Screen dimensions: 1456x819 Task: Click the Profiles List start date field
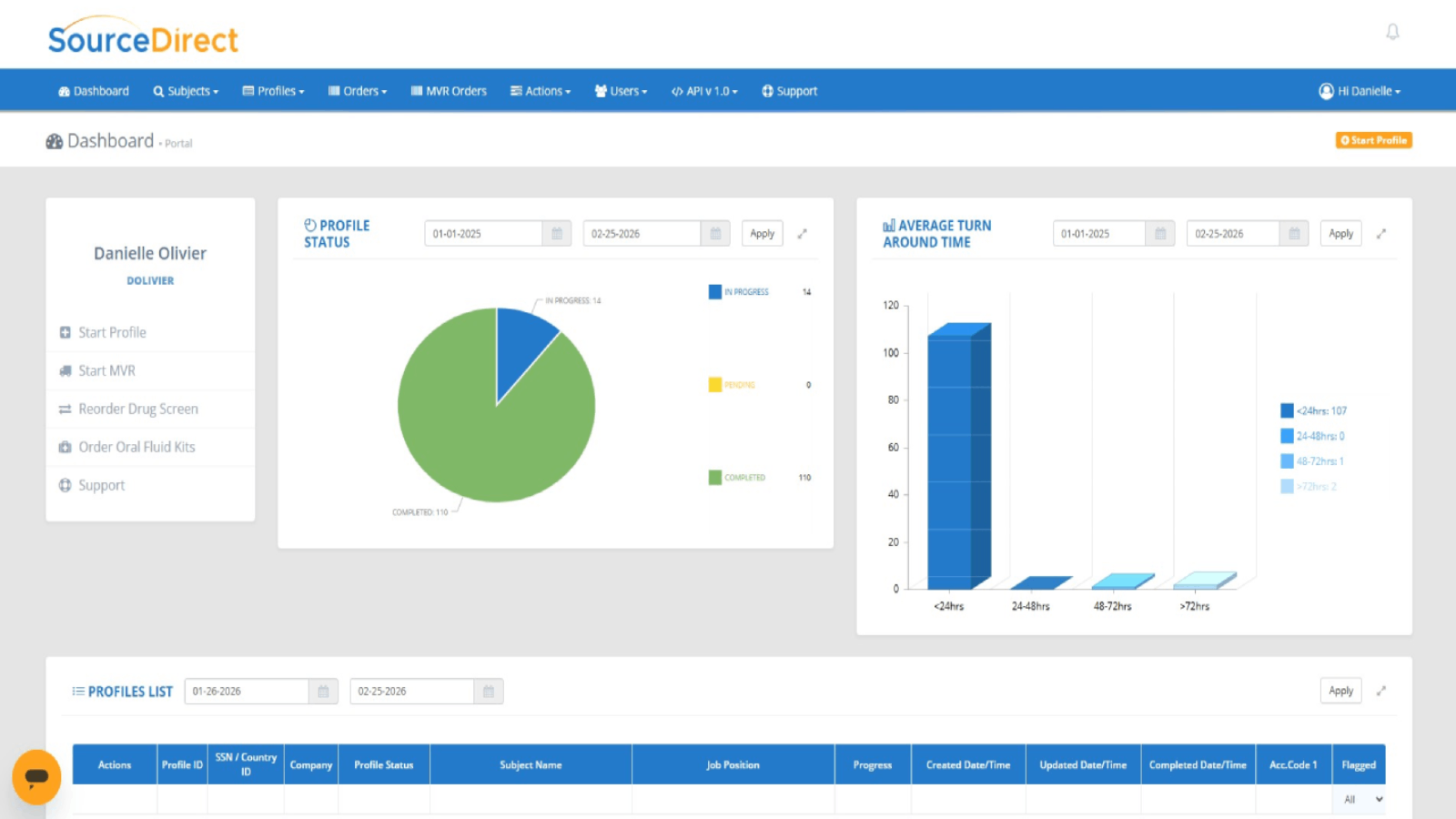click(x=246, y=691)
